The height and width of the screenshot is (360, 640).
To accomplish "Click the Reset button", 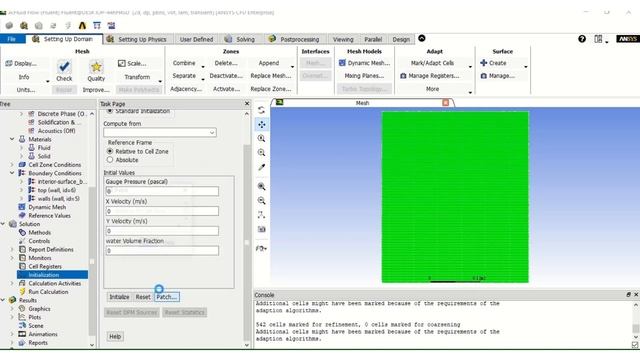I will tap(143, 297).
